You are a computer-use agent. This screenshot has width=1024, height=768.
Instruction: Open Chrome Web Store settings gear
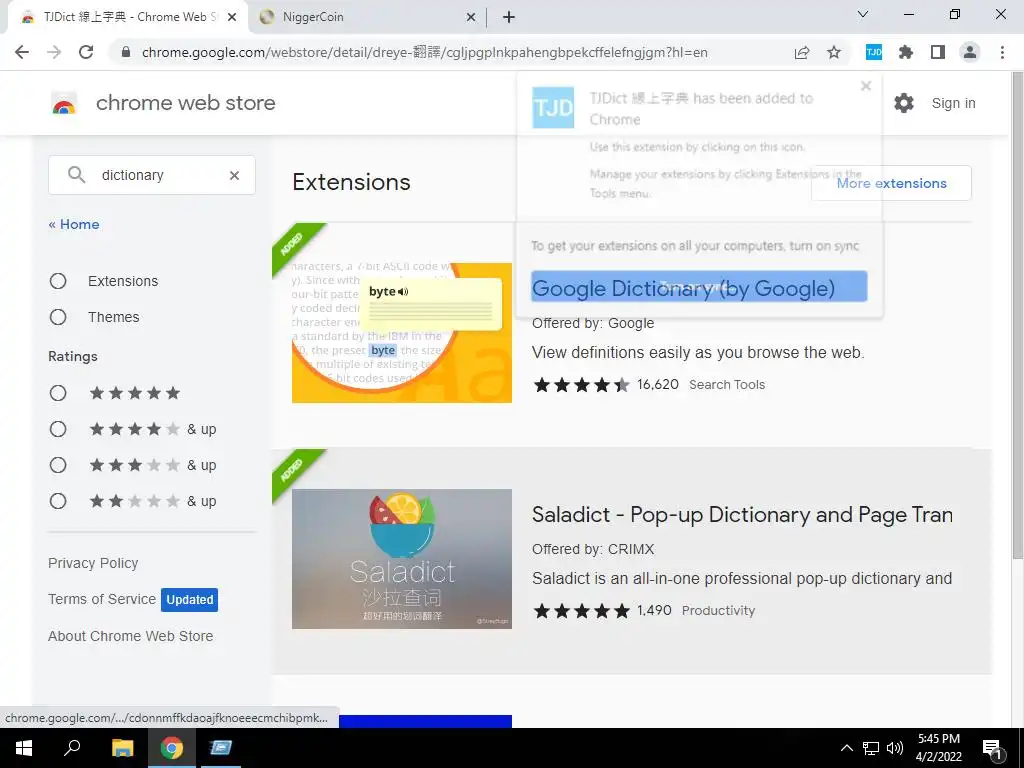(x=904, y=103)
